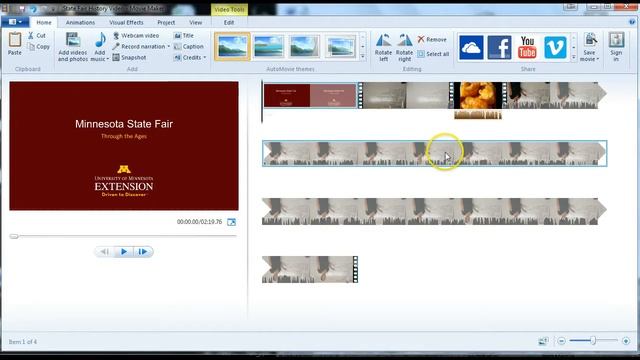Select the last short clip on bottom row
Viewport: 640px width, 360px height.
pos(310,269)
